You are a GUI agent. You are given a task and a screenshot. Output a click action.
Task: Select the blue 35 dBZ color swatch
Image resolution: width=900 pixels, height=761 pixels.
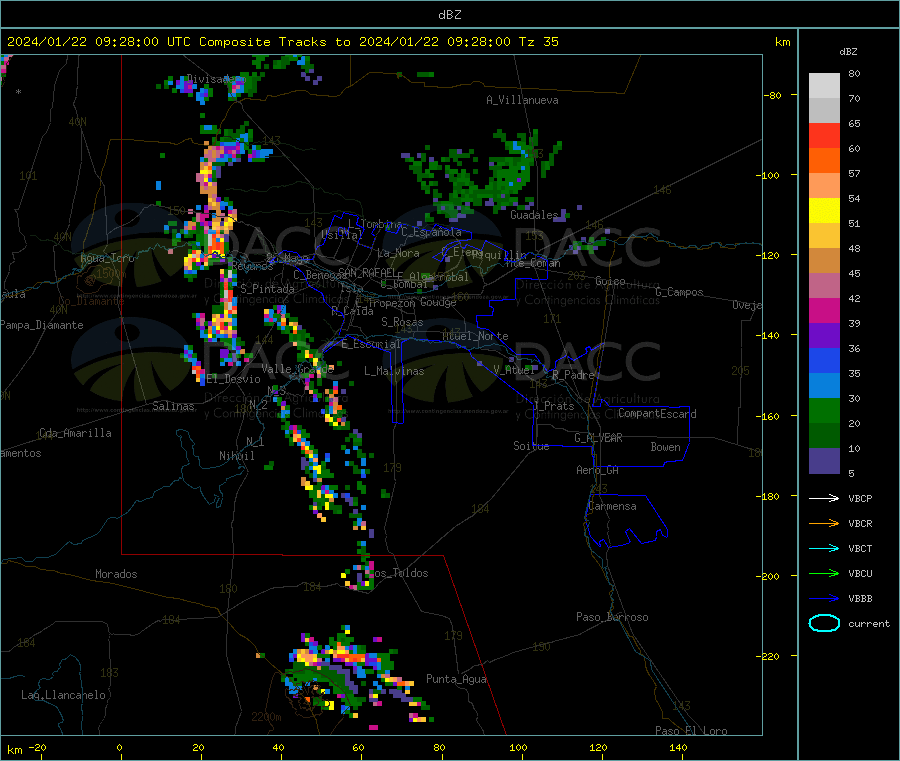824,360
